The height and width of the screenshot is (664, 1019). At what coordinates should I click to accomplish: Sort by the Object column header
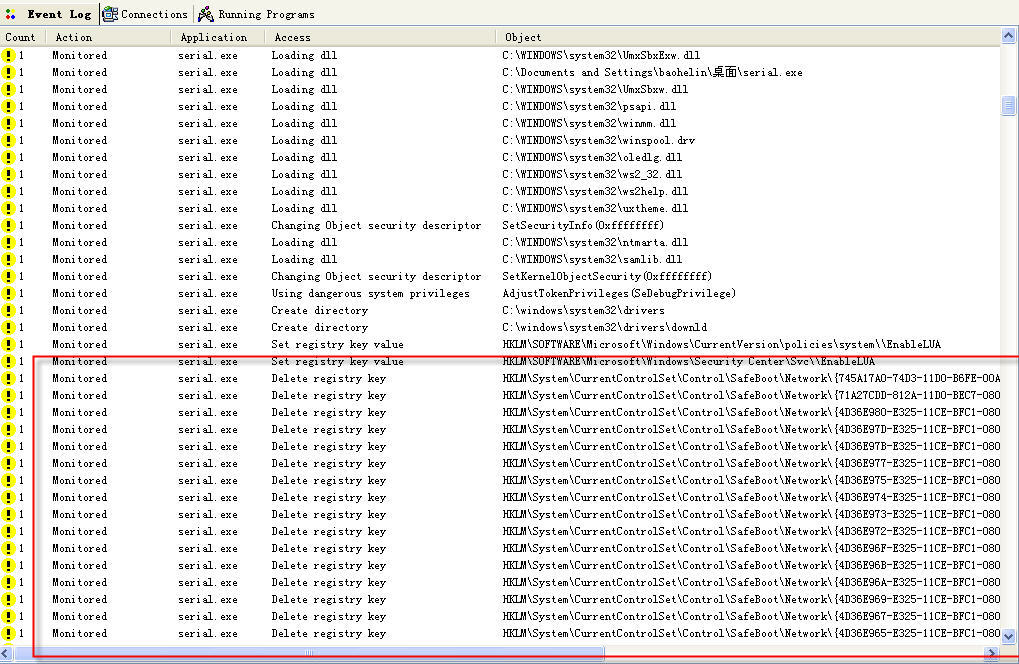[747, 37]
